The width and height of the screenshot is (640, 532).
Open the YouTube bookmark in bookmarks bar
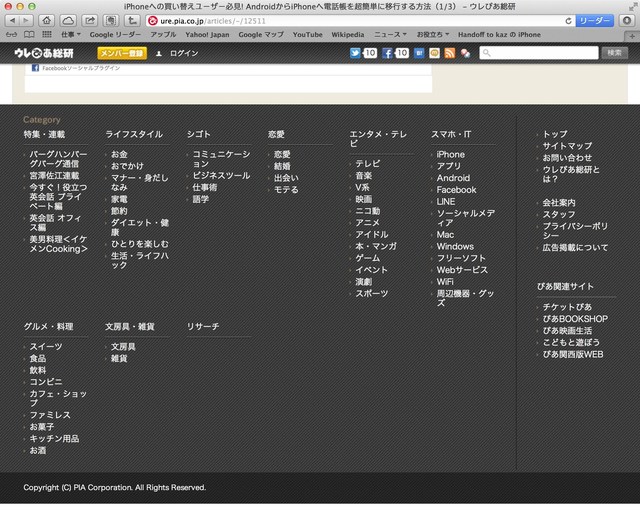point(307,34)
